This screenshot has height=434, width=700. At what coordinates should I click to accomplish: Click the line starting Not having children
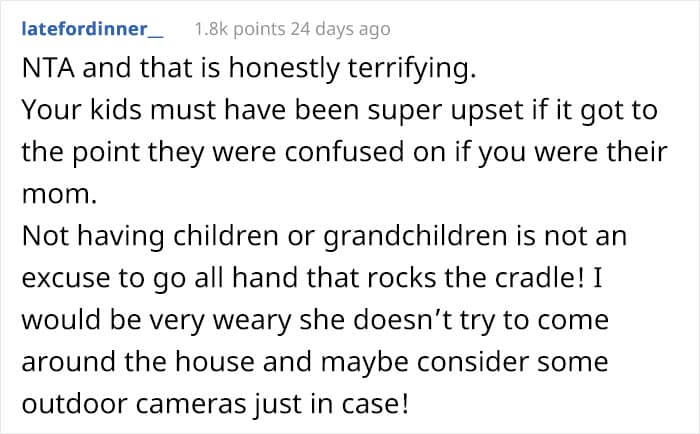(x=324, y=237)
